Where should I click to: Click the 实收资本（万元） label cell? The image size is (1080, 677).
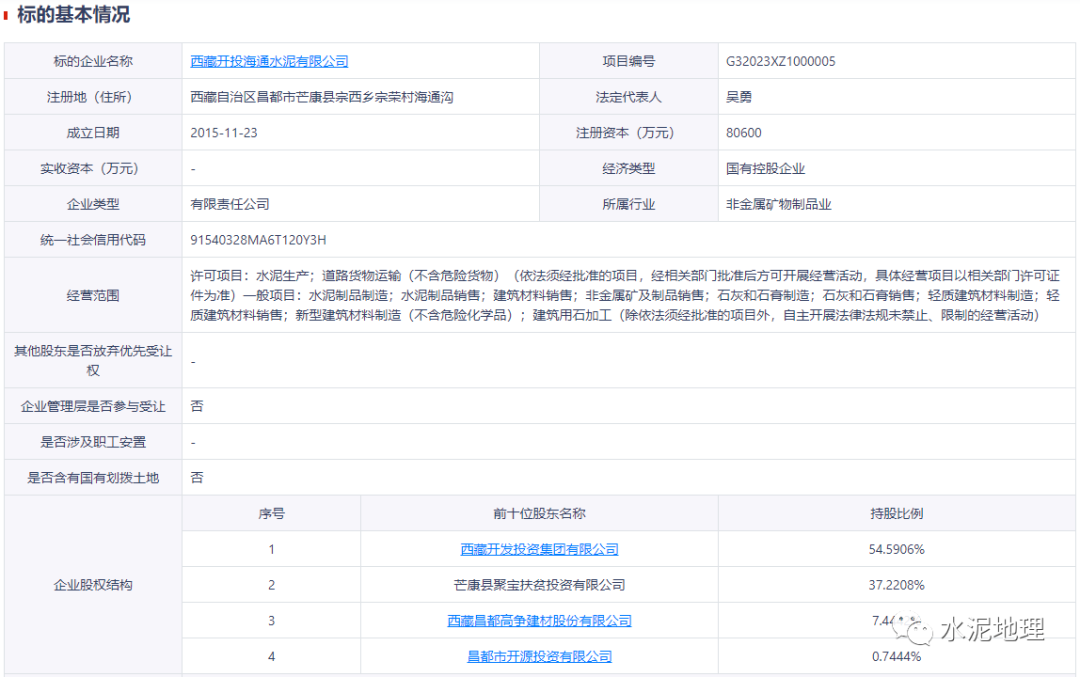(93, 169)
